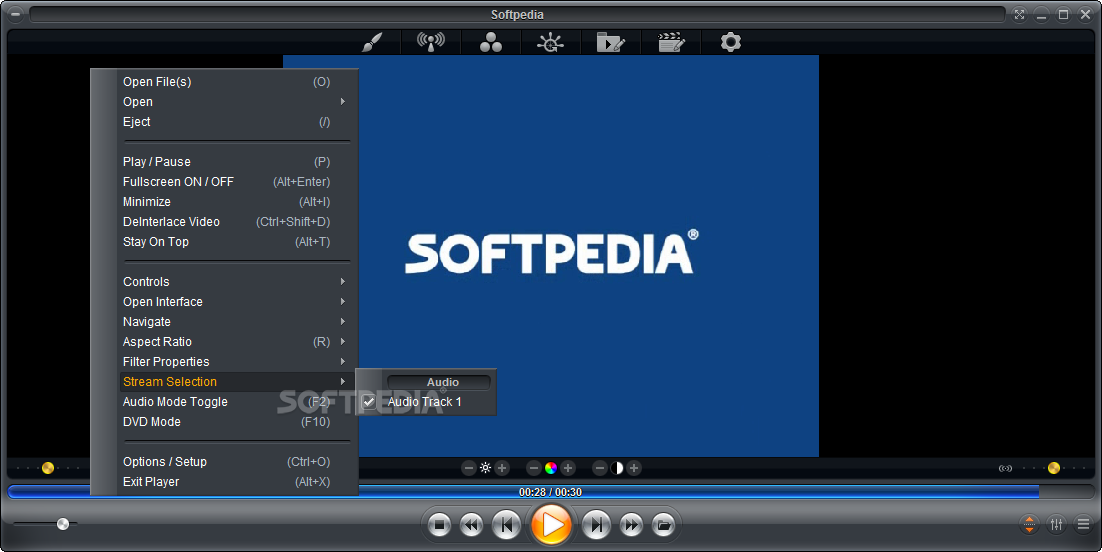This screenshot has height=552, width=1102.
Task: Expand the Controls submenu
Action: [234, 282]
